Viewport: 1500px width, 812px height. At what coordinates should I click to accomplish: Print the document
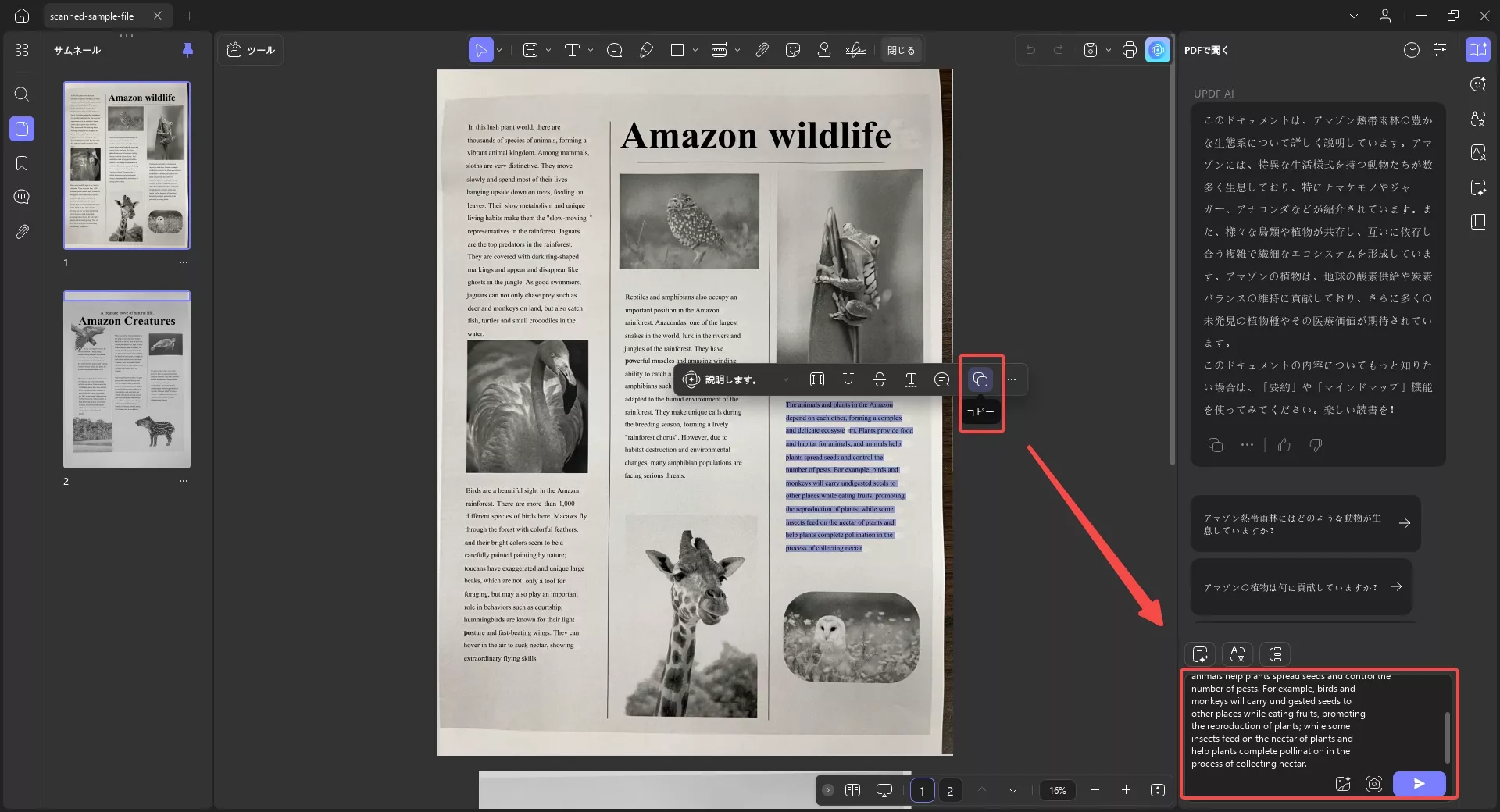click(1130, 50)
